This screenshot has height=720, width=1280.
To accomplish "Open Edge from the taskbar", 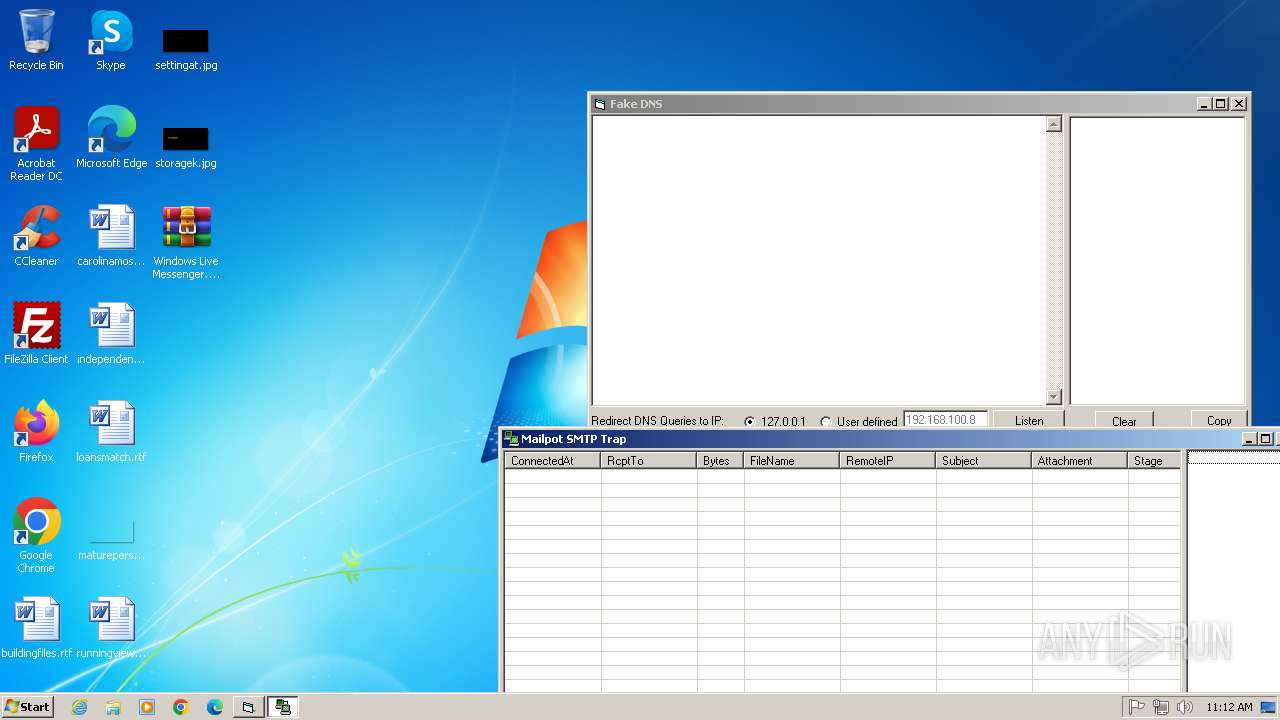I will [215, 707].
